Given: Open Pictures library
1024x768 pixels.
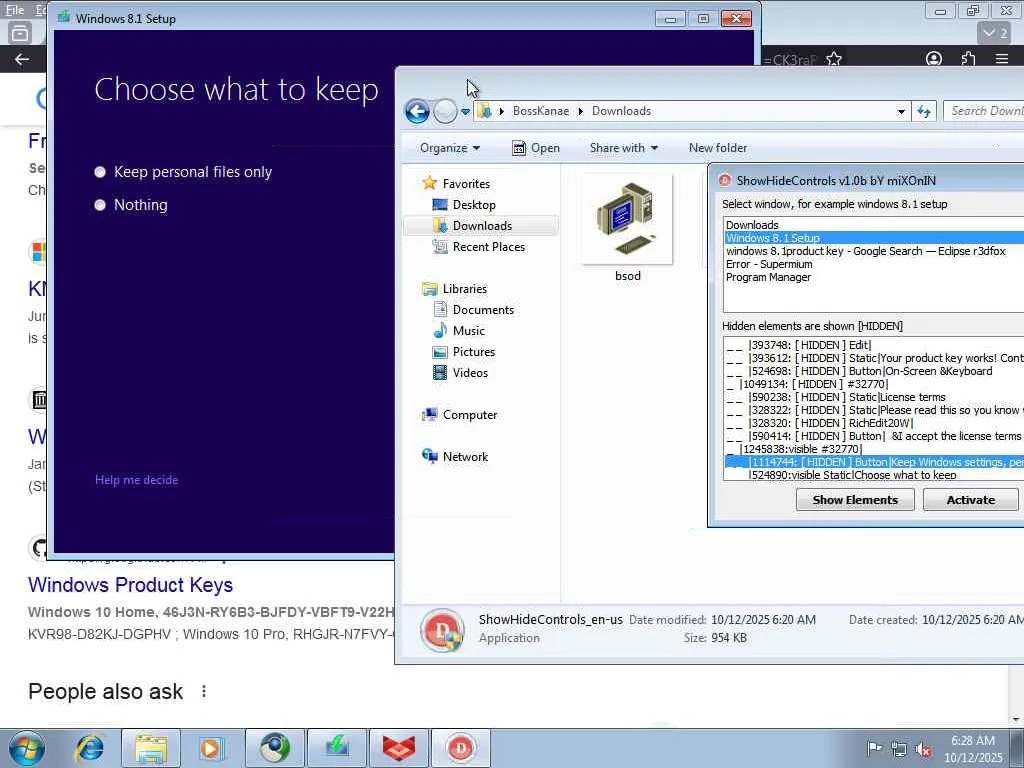Looking at the screenshot, I should point(464,351).
